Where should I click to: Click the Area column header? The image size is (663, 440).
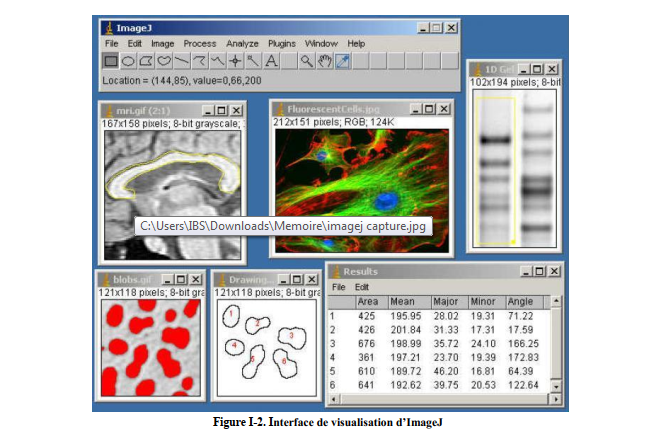coord(368,301)
